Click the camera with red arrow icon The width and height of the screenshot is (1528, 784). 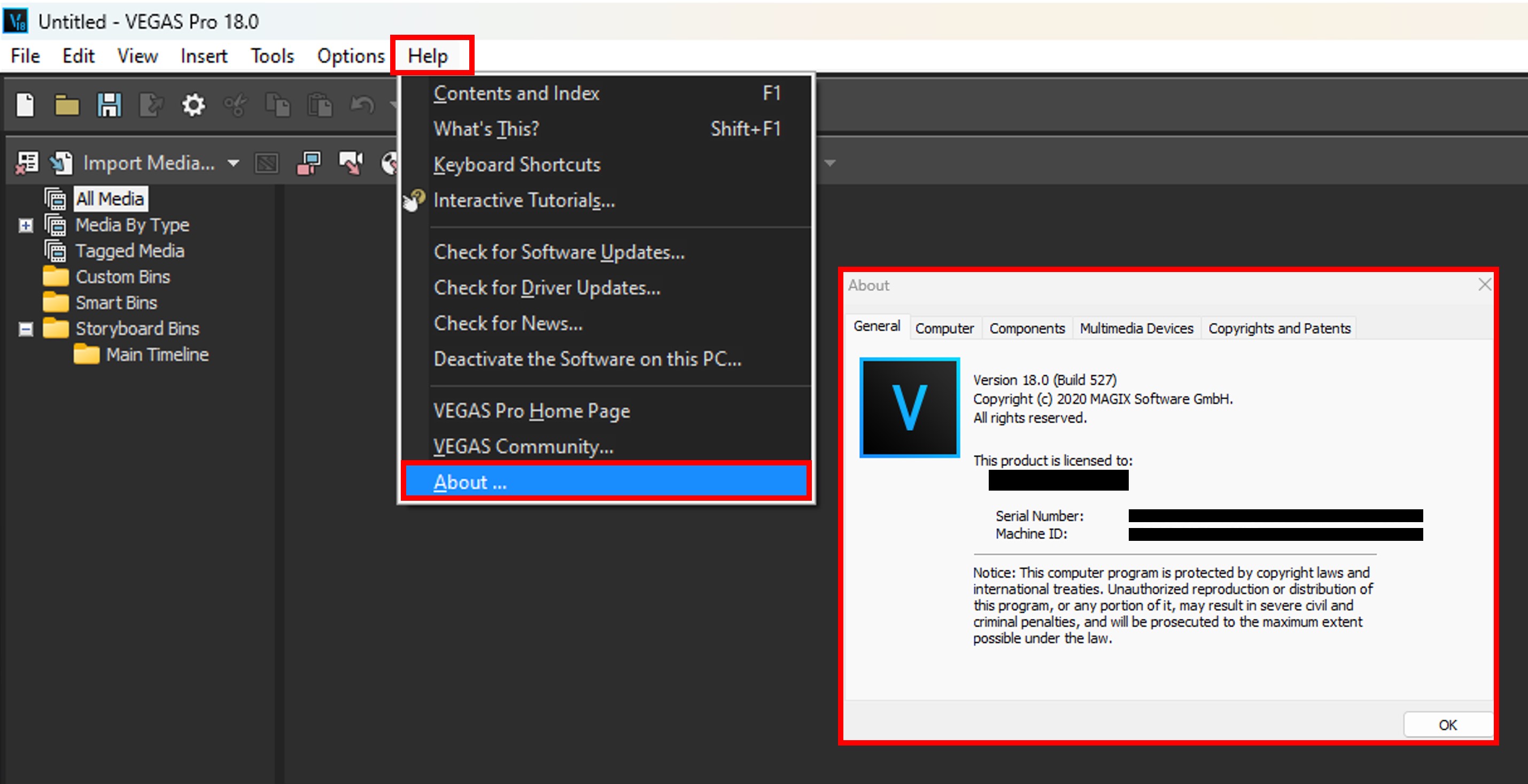click(351, 162)
